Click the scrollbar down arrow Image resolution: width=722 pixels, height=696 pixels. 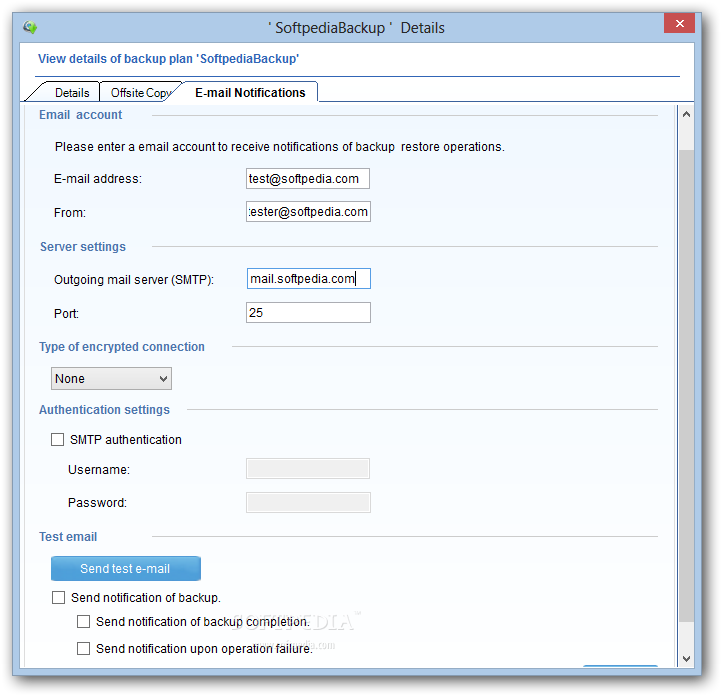pos(686,659)
